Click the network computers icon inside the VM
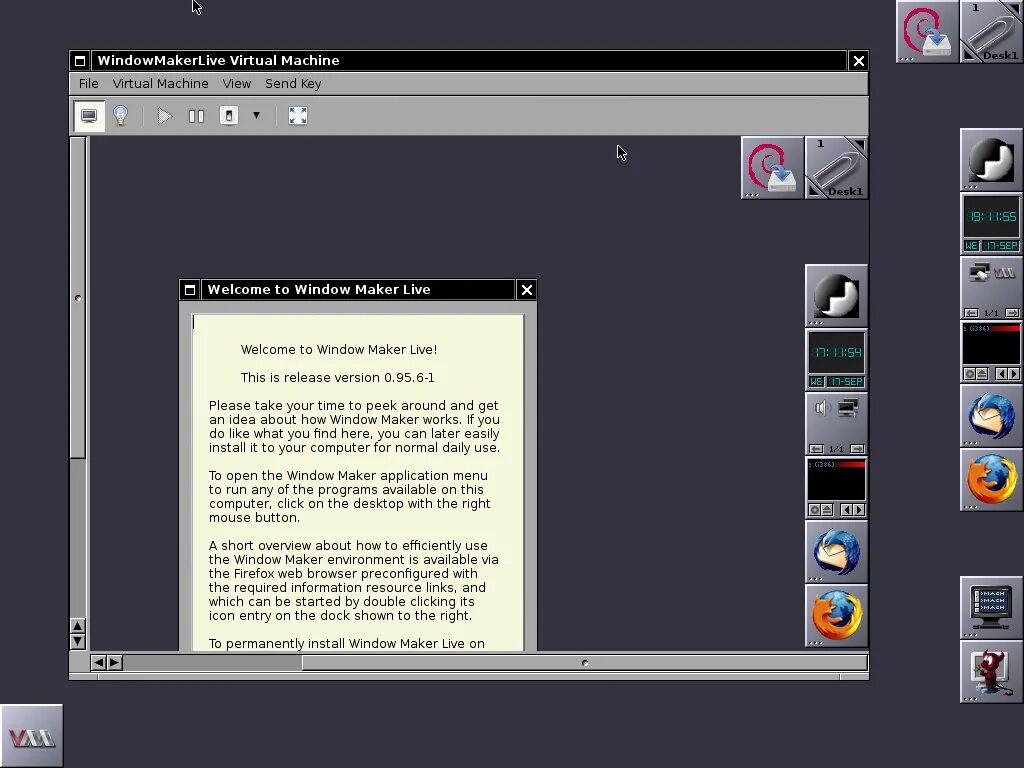 [x=848, y=409]
